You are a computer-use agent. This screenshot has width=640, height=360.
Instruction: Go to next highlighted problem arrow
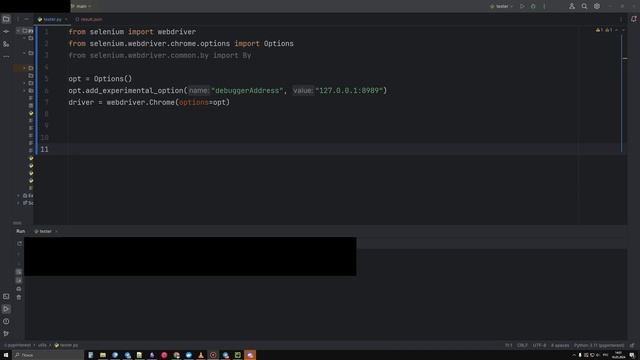coord(623,30)
